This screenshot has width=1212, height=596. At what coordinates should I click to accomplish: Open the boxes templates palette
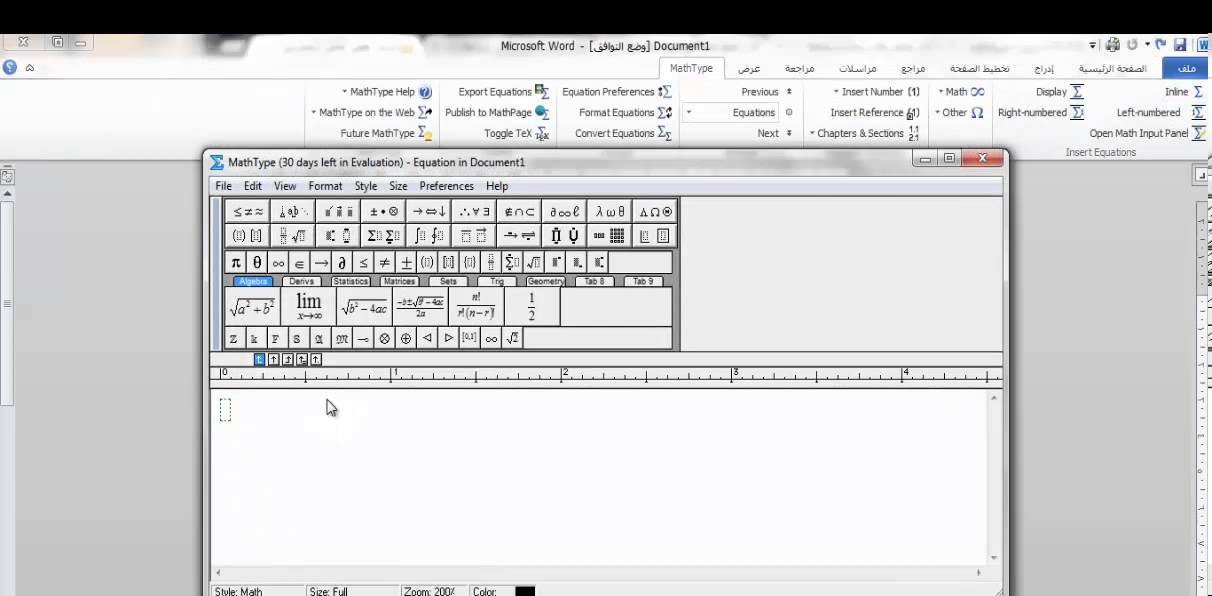coord(655,236)
